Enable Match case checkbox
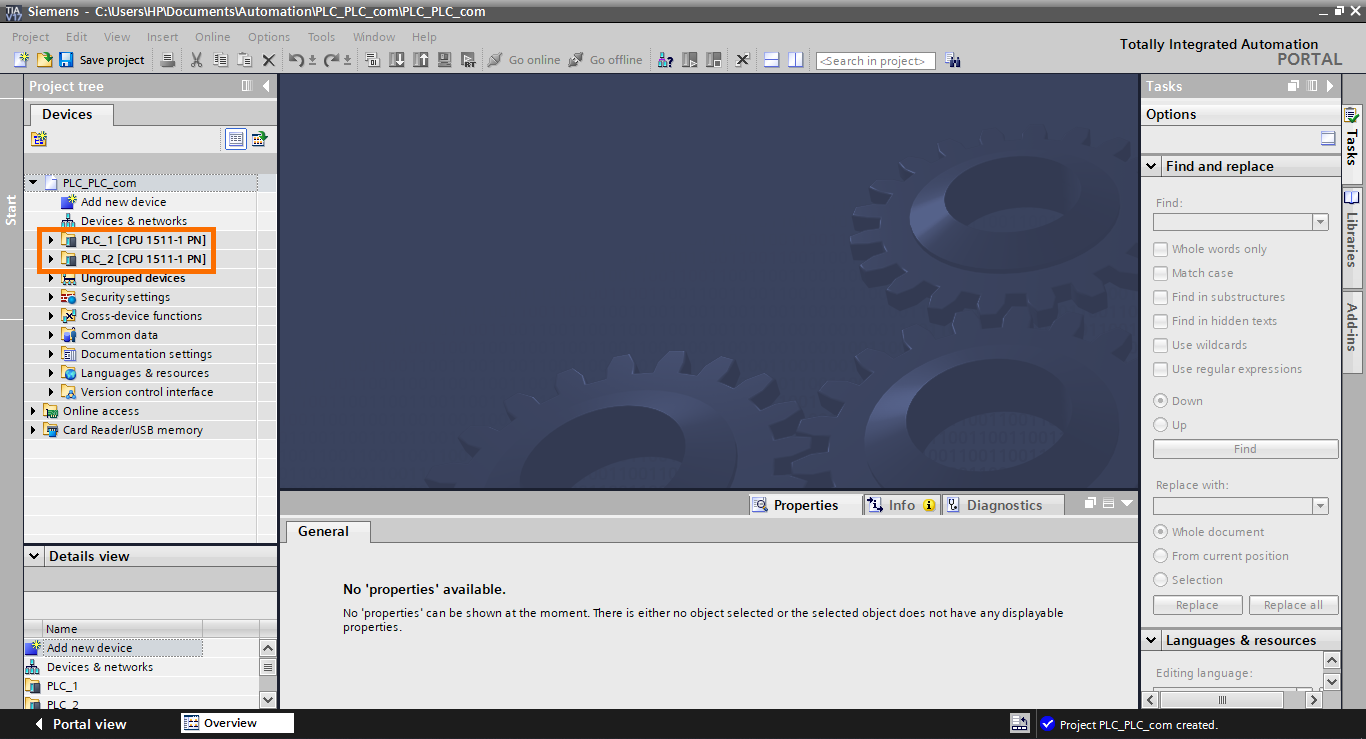Image resolution: width=1366 pixels, height=739 pixels. [1160, 273]
